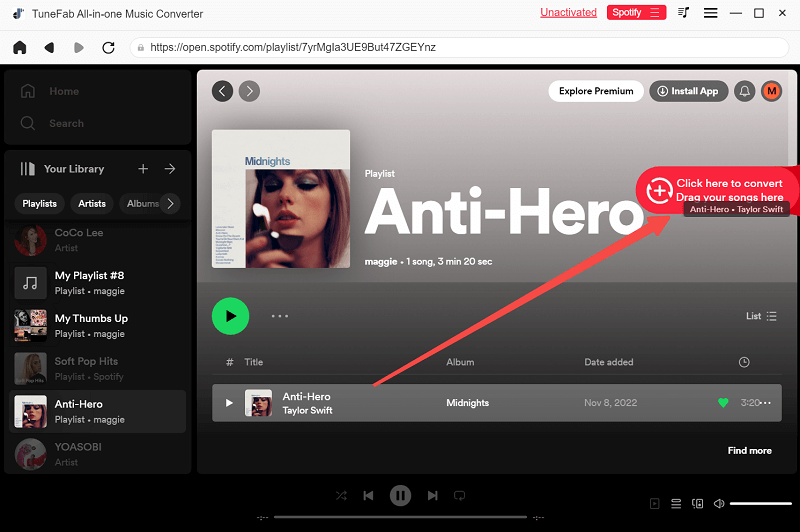Adjust the volume slider
The width and height of the screenshot is (800, 532).
[760, 503]
